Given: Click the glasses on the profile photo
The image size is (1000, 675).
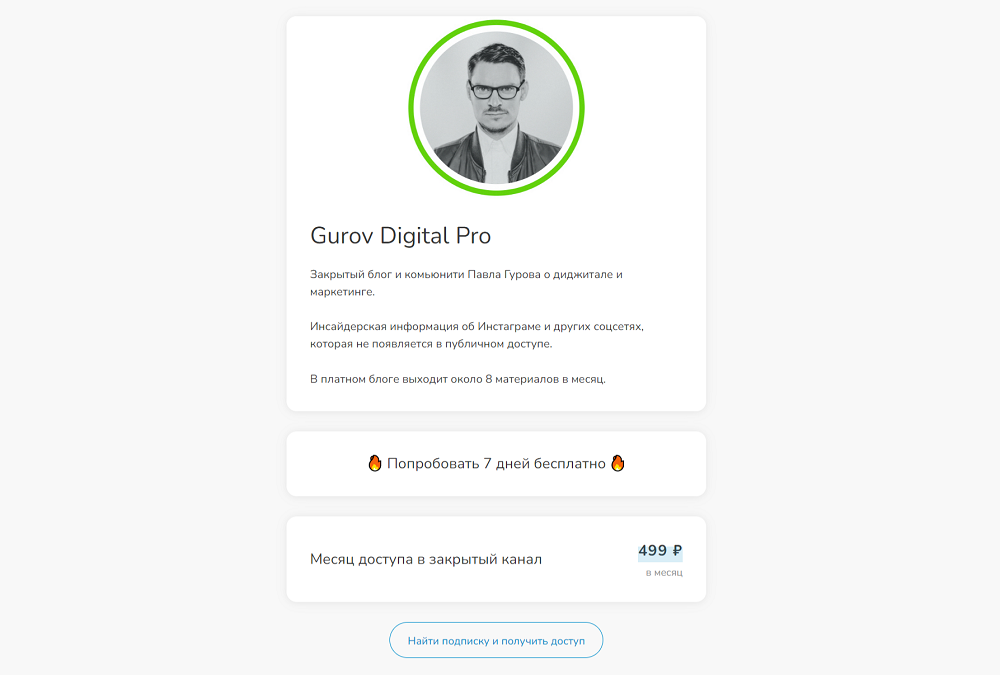Looking at the screenshot, I should 496,90.
